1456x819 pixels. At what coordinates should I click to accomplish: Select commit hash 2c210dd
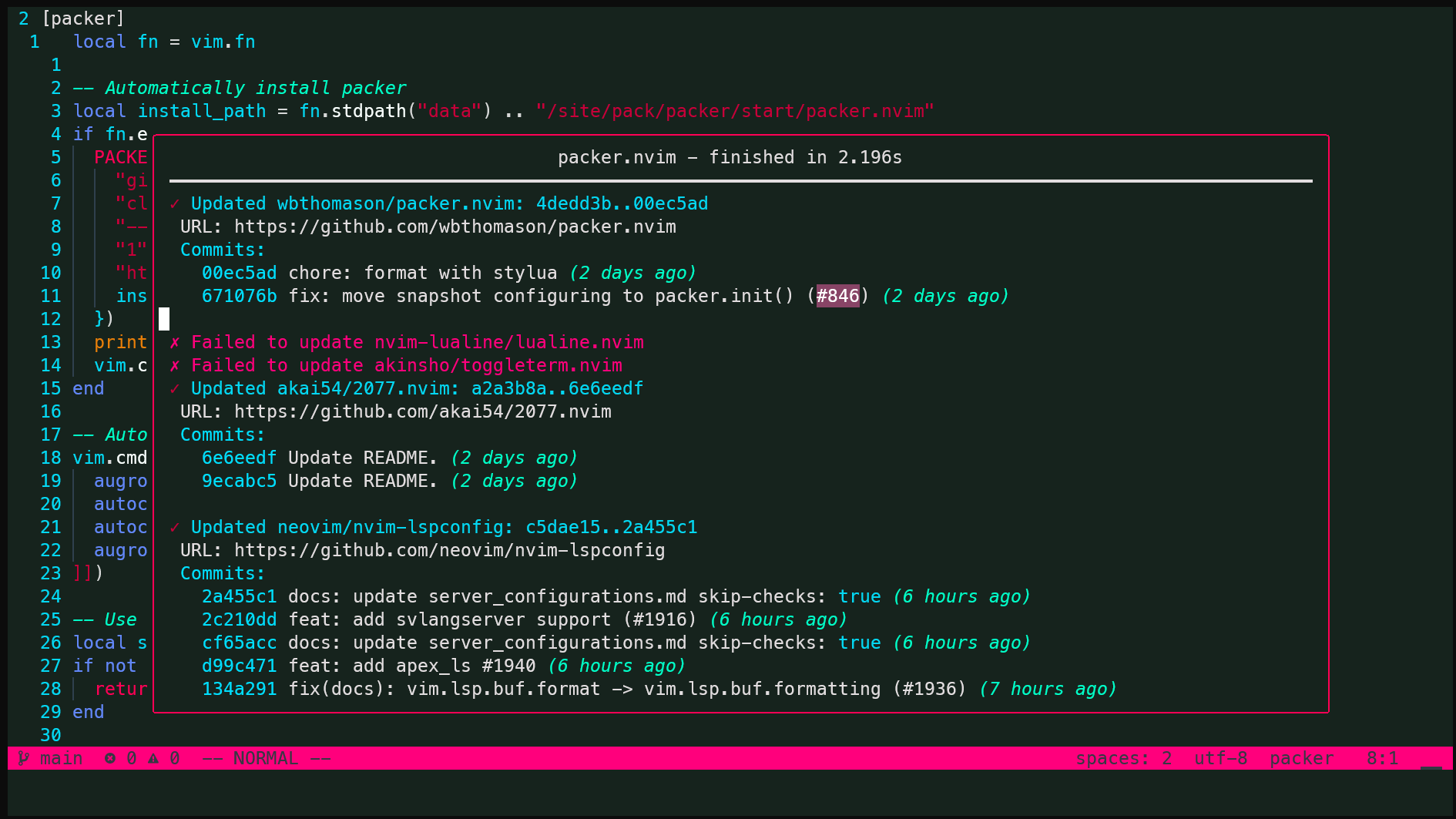click(x=240, y=619)
